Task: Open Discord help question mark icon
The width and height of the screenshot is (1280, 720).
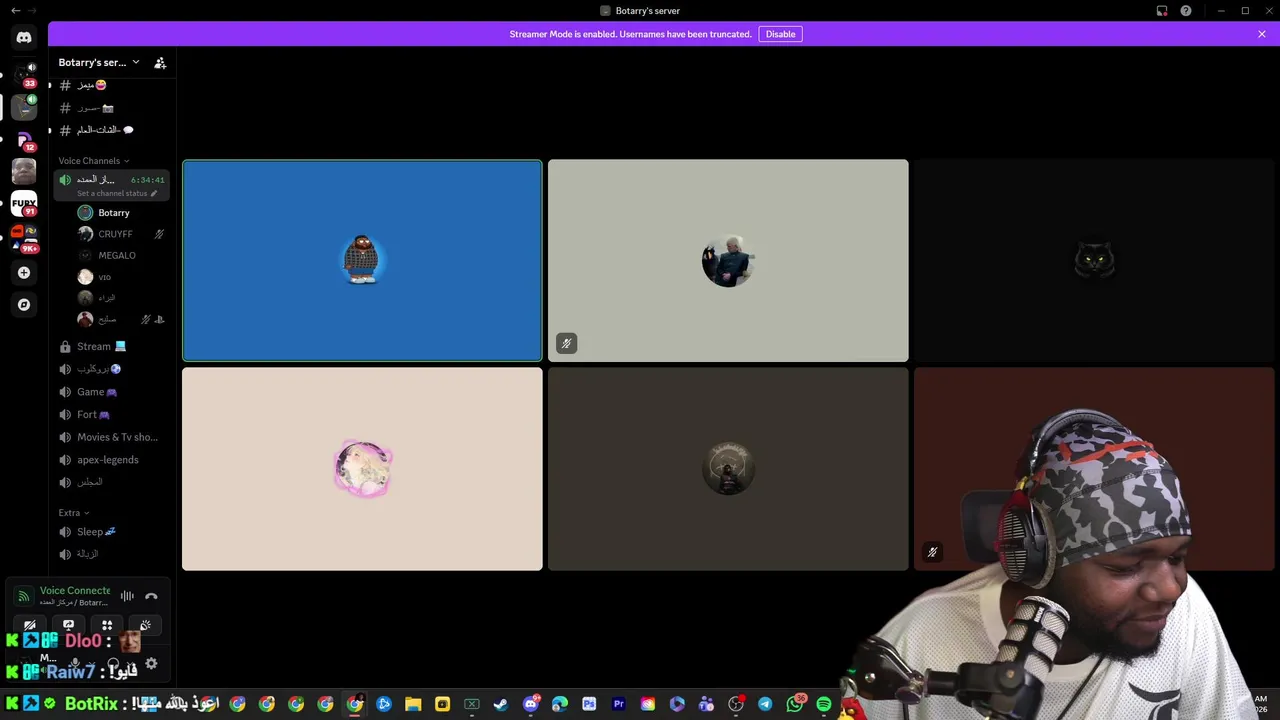Action: pos(1186,11)
